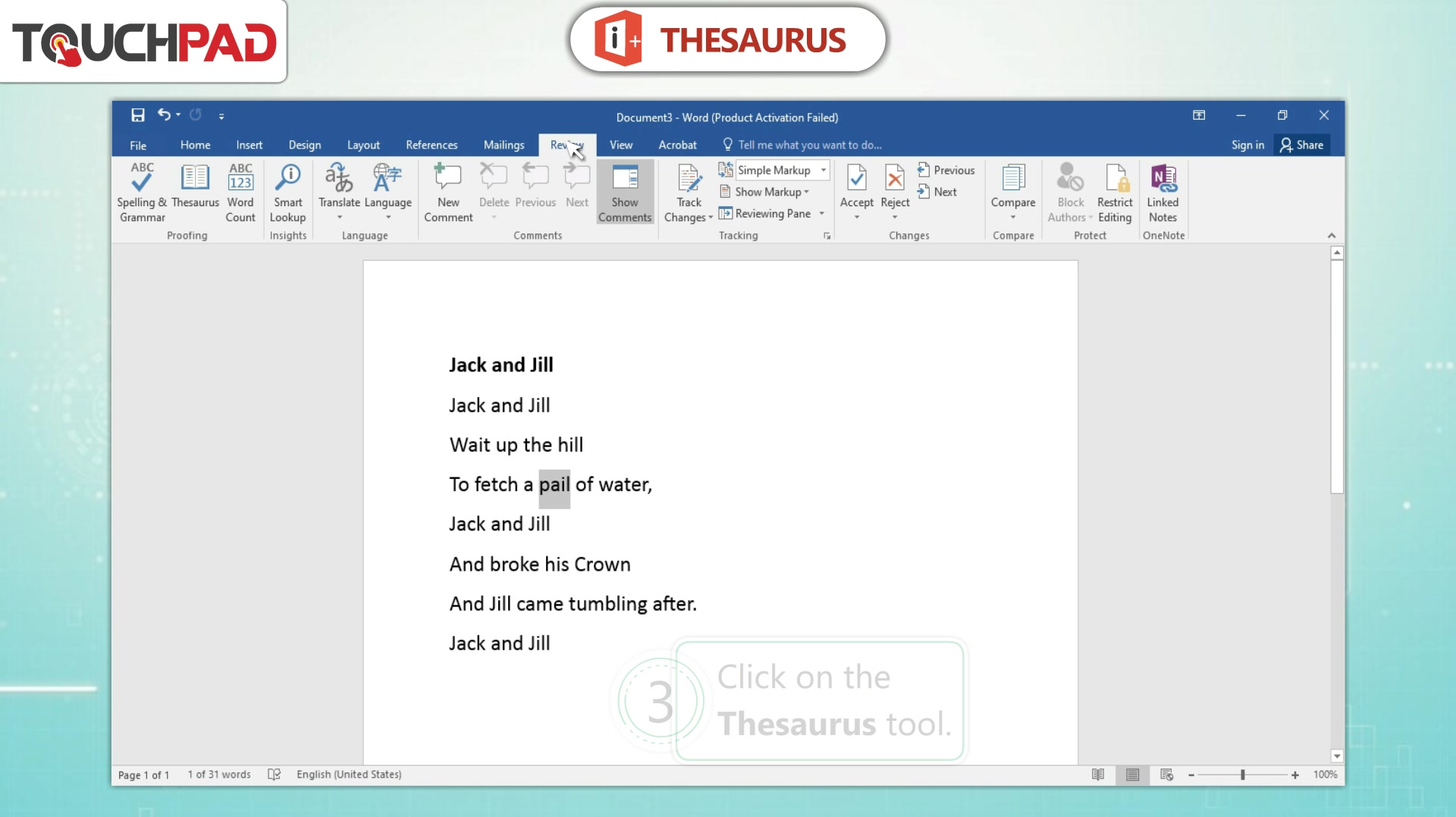Open the Design tab
The width and height of the screenshot is (1456, 817).
pos(305,145)
